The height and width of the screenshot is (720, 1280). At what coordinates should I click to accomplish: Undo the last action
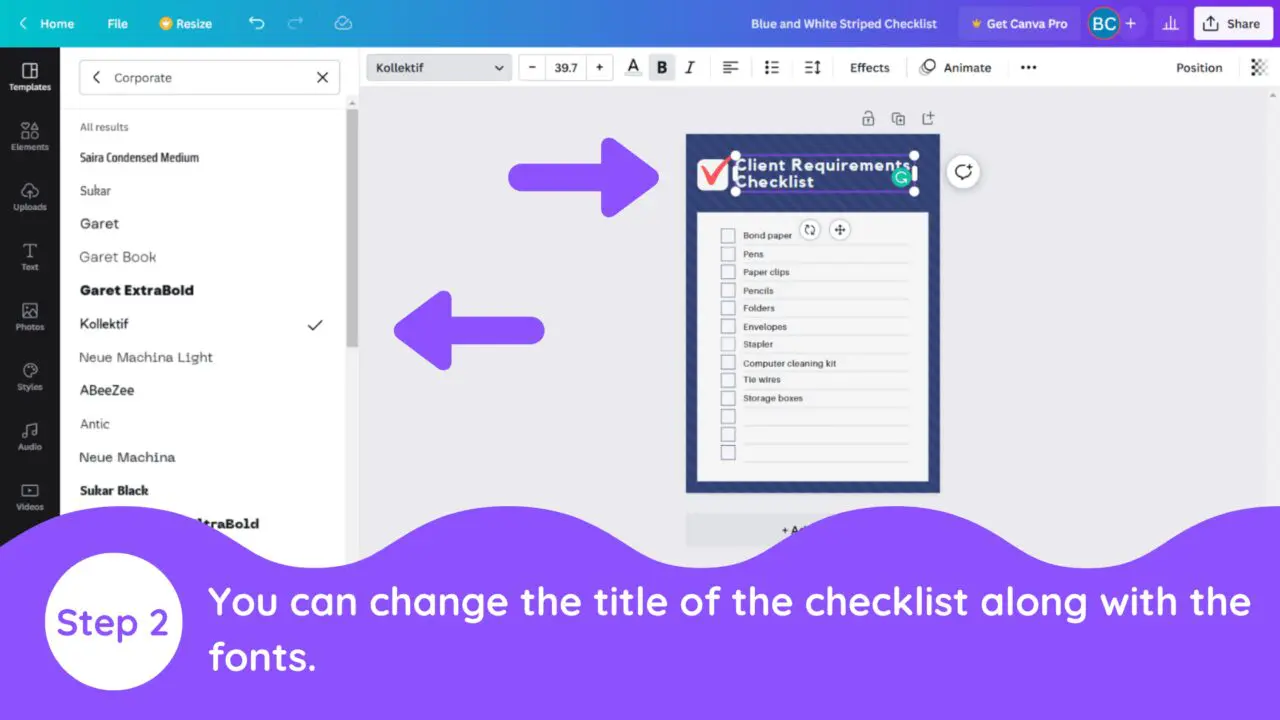256,23
